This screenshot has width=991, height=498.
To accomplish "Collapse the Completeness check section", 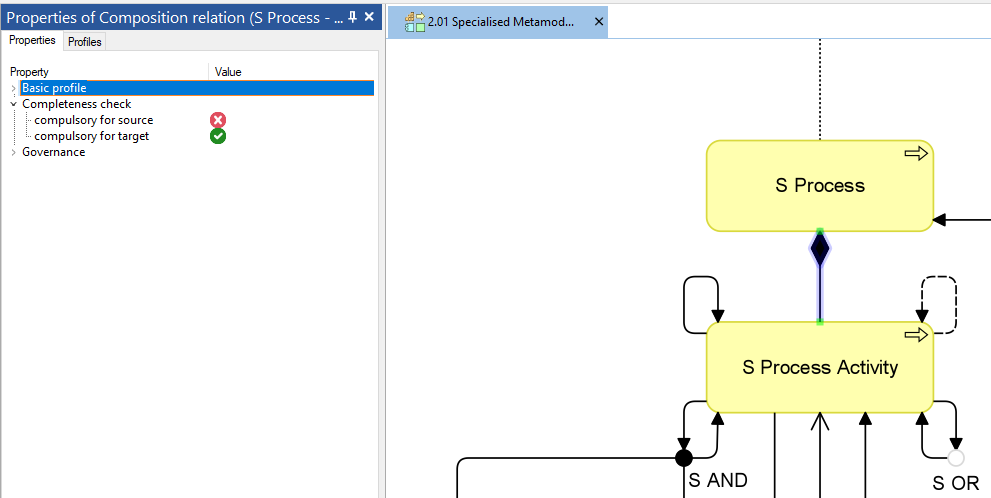I will (x=13, y=104).
